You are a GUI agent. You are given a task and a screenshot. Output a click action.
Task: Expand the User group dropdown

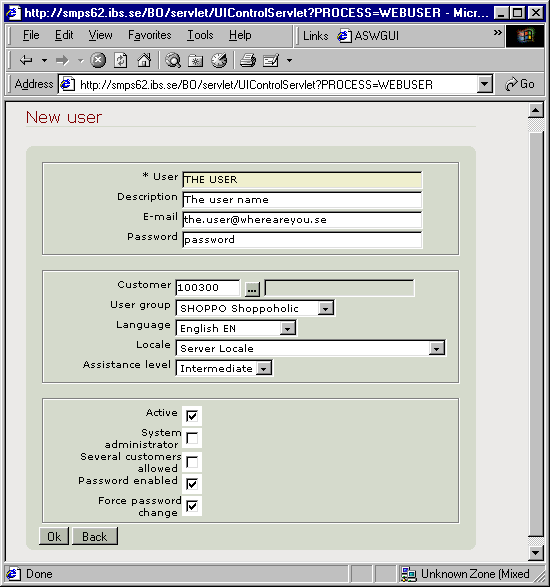point(326,308)
